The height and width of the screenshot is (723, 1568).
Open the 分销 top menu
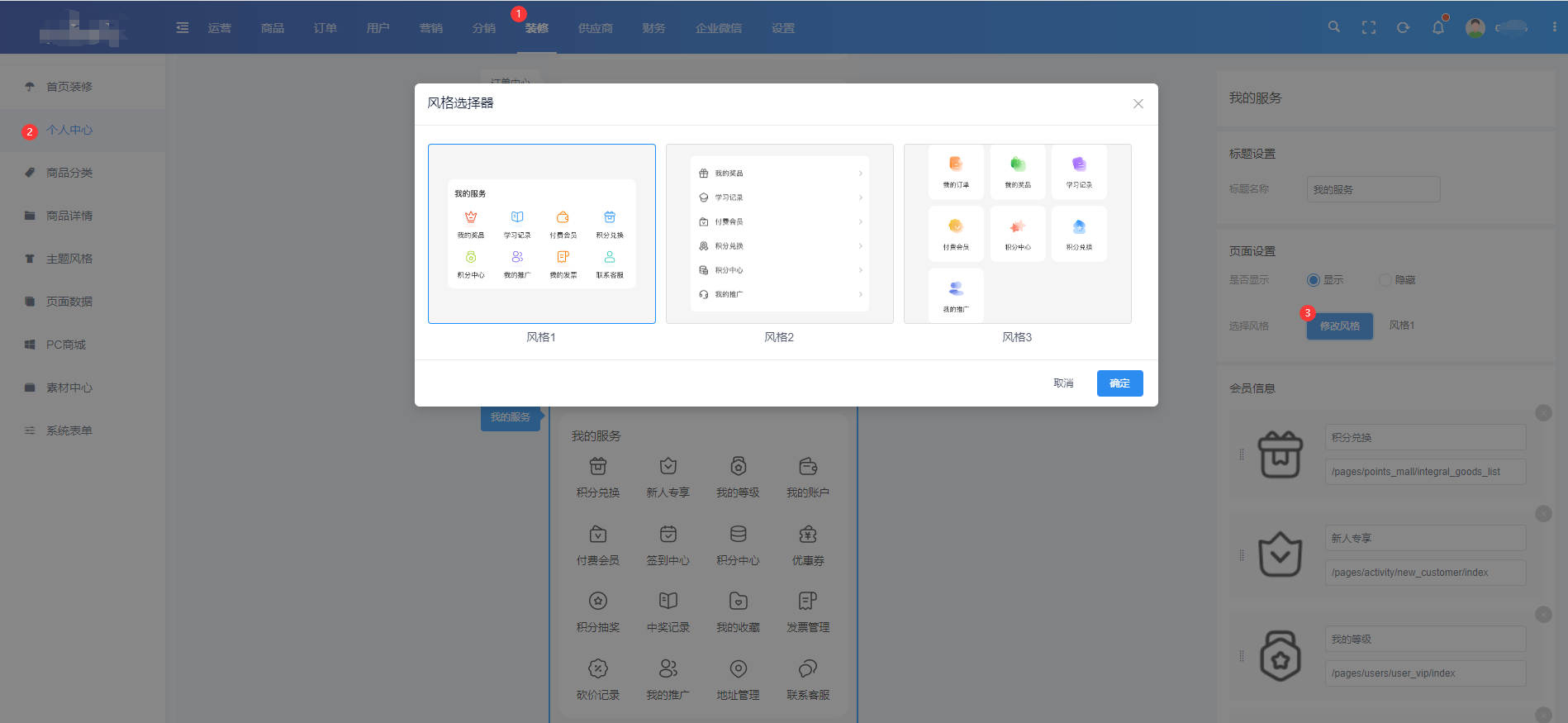tap(484, 28)
